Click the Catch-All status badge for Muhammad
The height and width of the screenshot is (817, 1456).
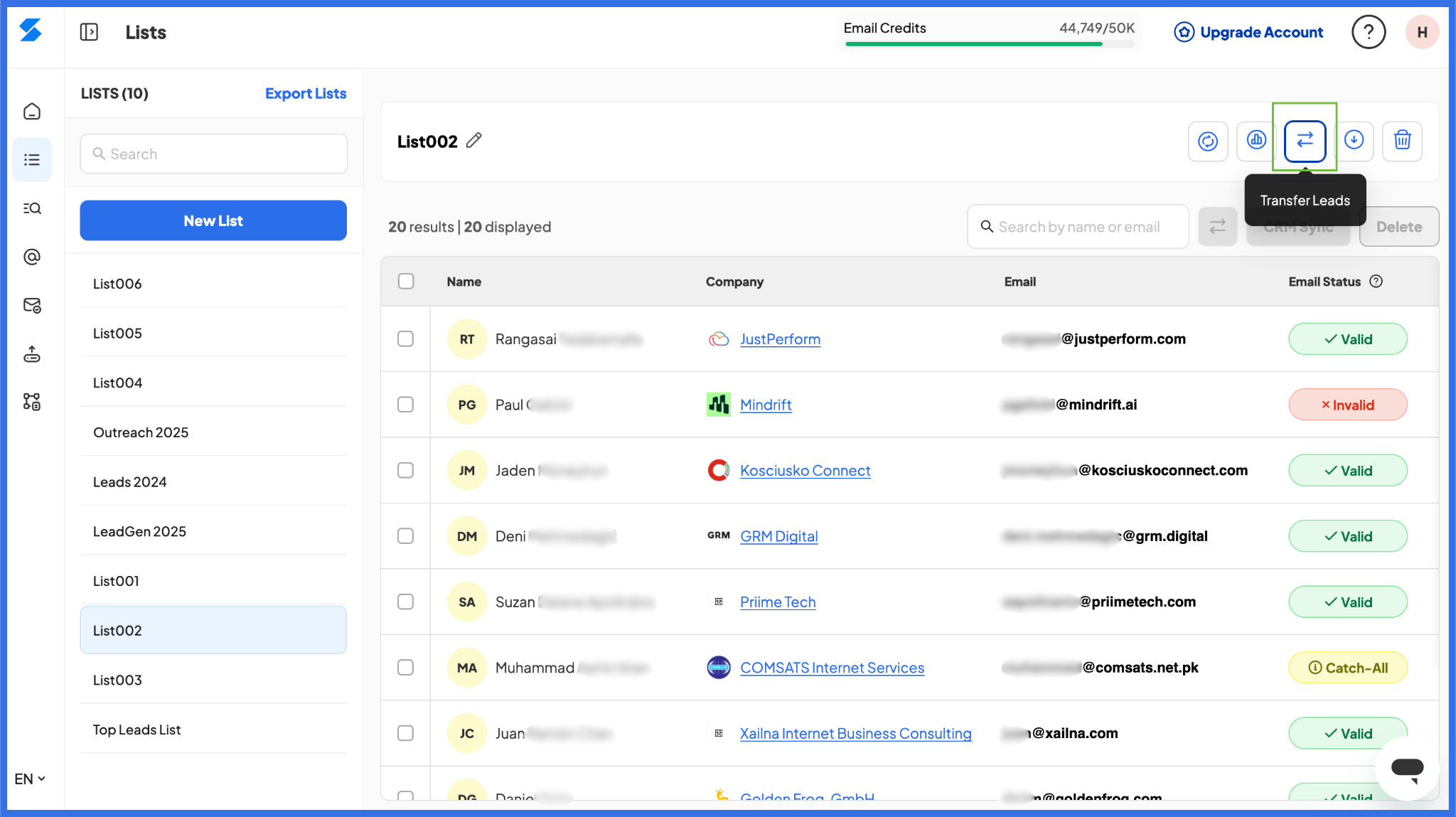point(1348,668)
